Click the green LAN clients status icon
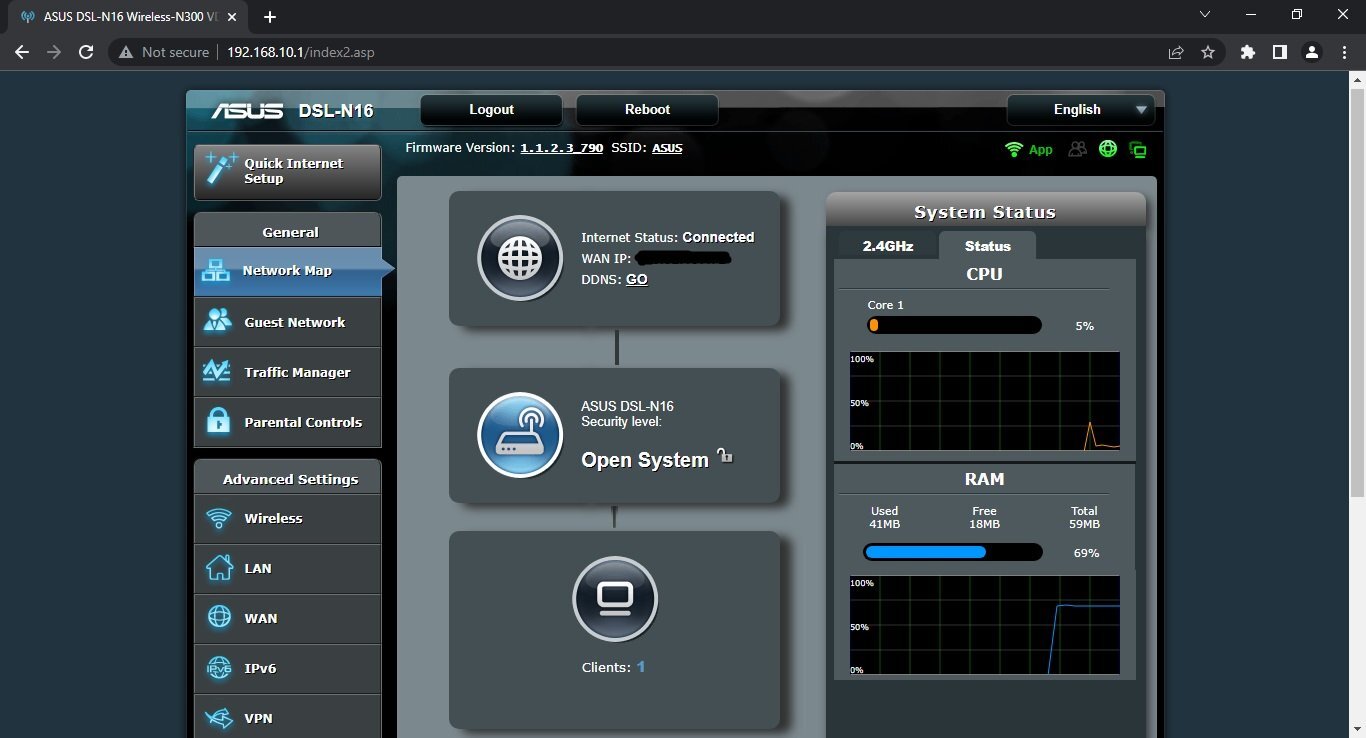Screen dimensions: 1366x738 pyautogui.click(x=1137, y=150)
